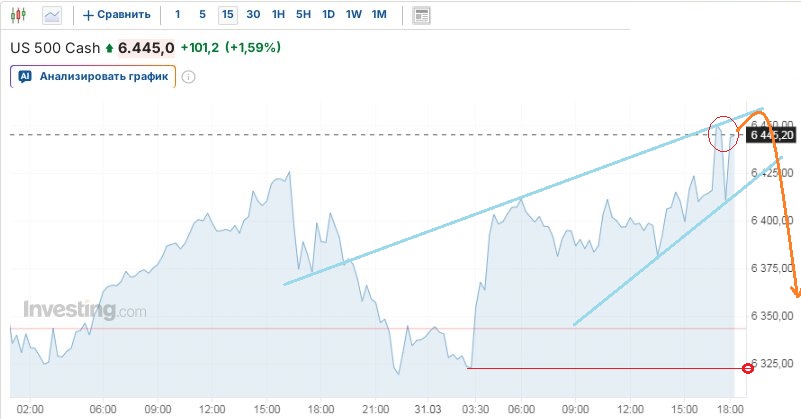The height and width of the screenshot is (419, 801).
Task: Select the 5 minute timeframe
Action: click(x=202, y=15)
